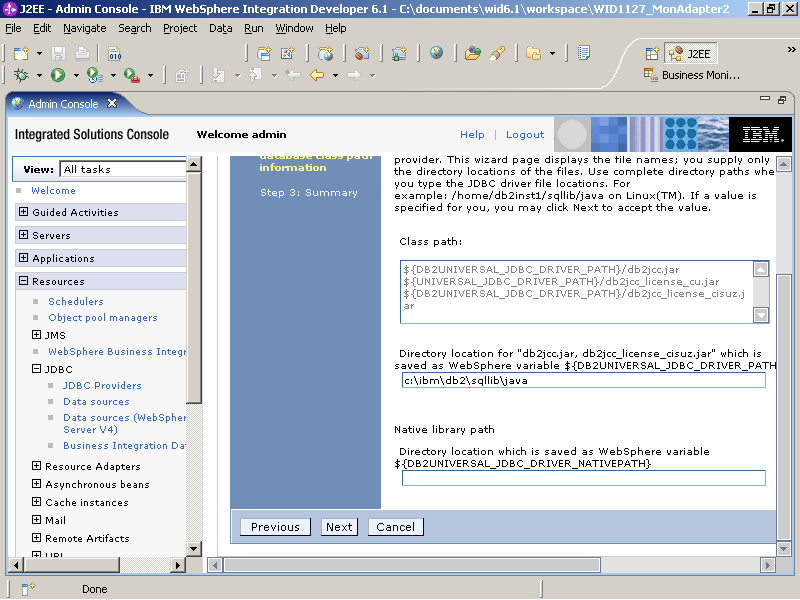Click the DB2 driver directory location field

pyautogui.click(x=584, y=380)
